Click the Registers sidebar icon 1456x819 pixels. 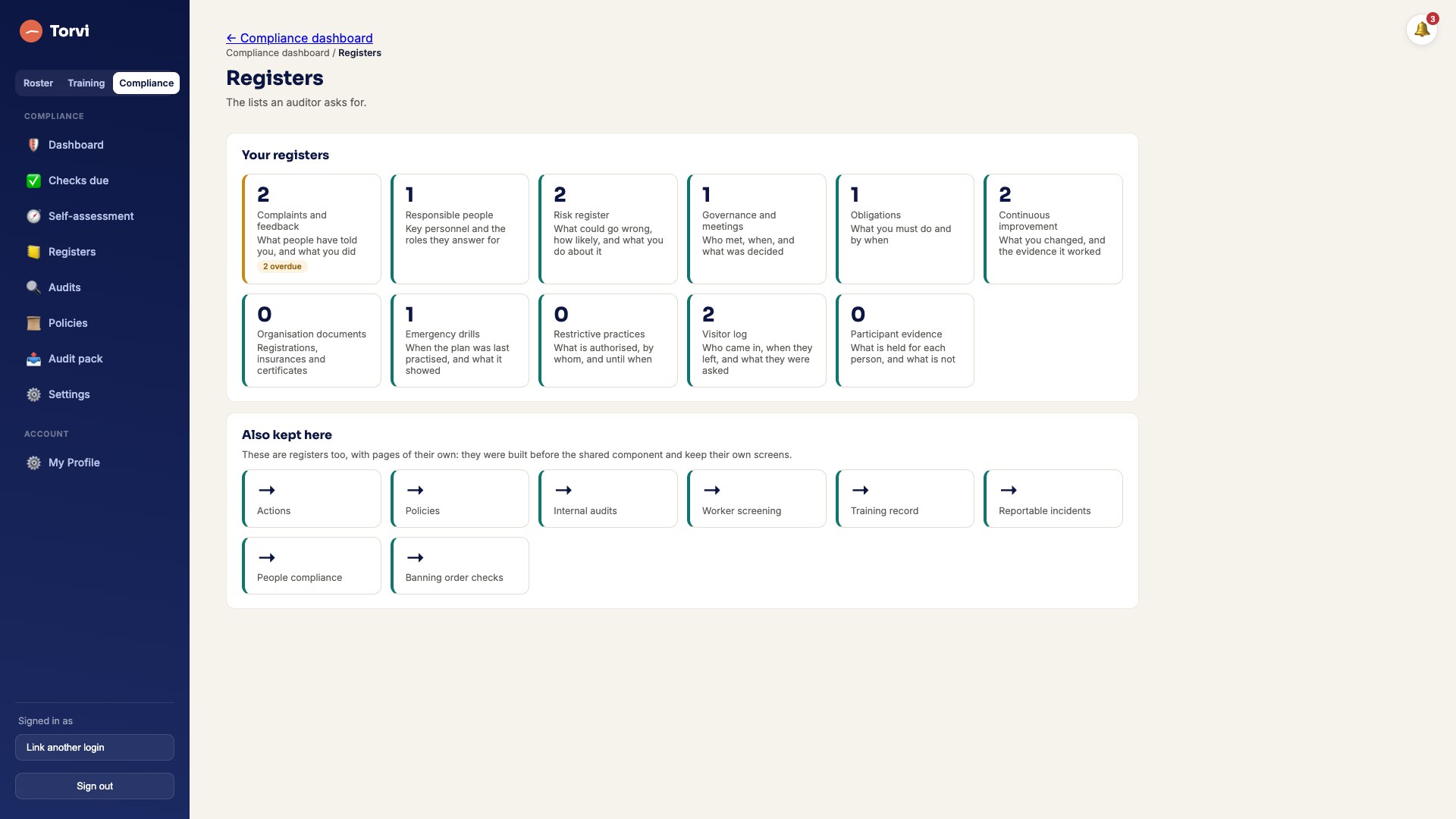[x=33, y=252]
